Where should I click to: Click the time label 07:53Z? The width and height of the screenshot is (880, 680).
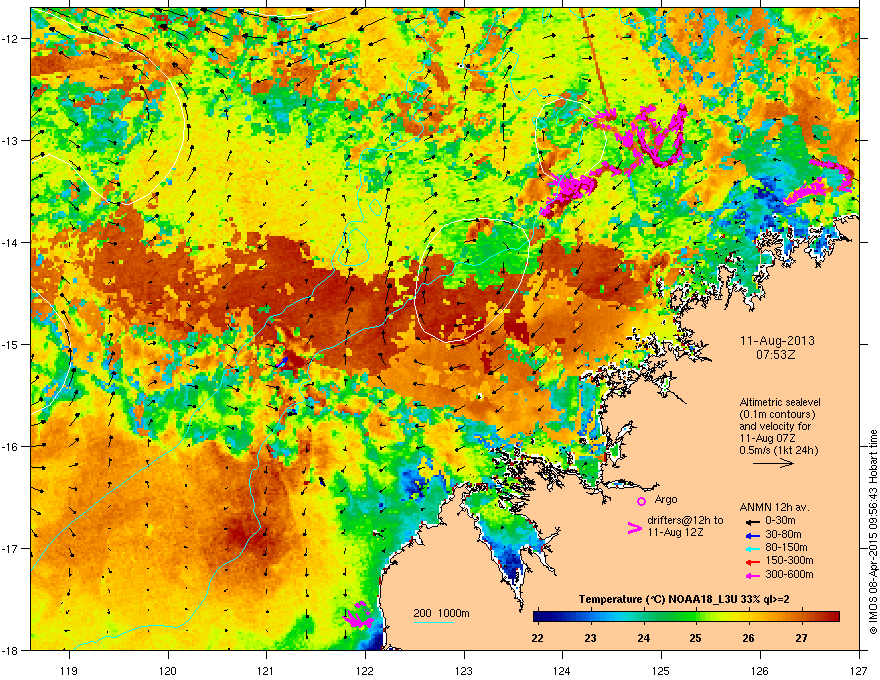776,355
